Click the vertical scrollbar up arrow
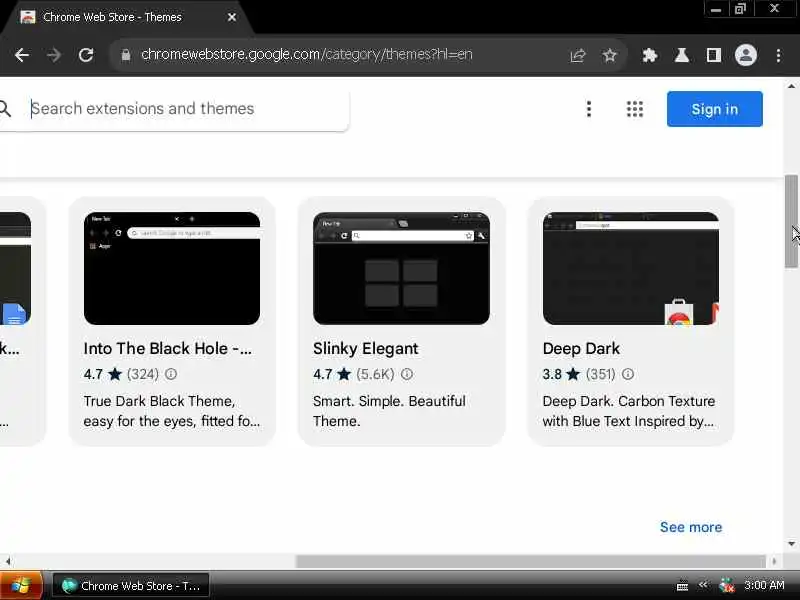Screen dimensions: 800x600 (791, 86)
